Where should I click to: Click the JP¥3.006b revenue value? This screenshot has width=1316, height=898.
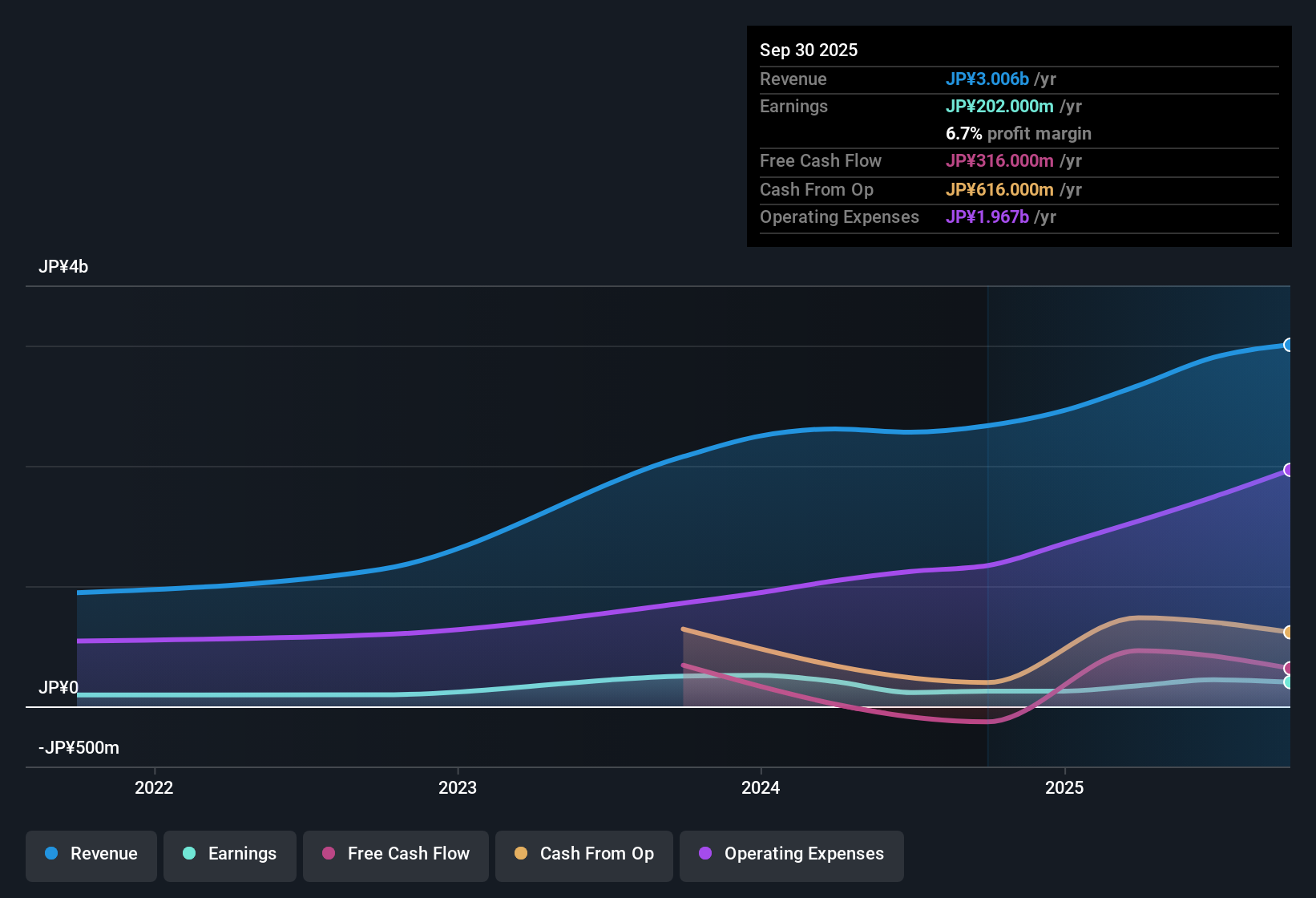tap(988, 79)
